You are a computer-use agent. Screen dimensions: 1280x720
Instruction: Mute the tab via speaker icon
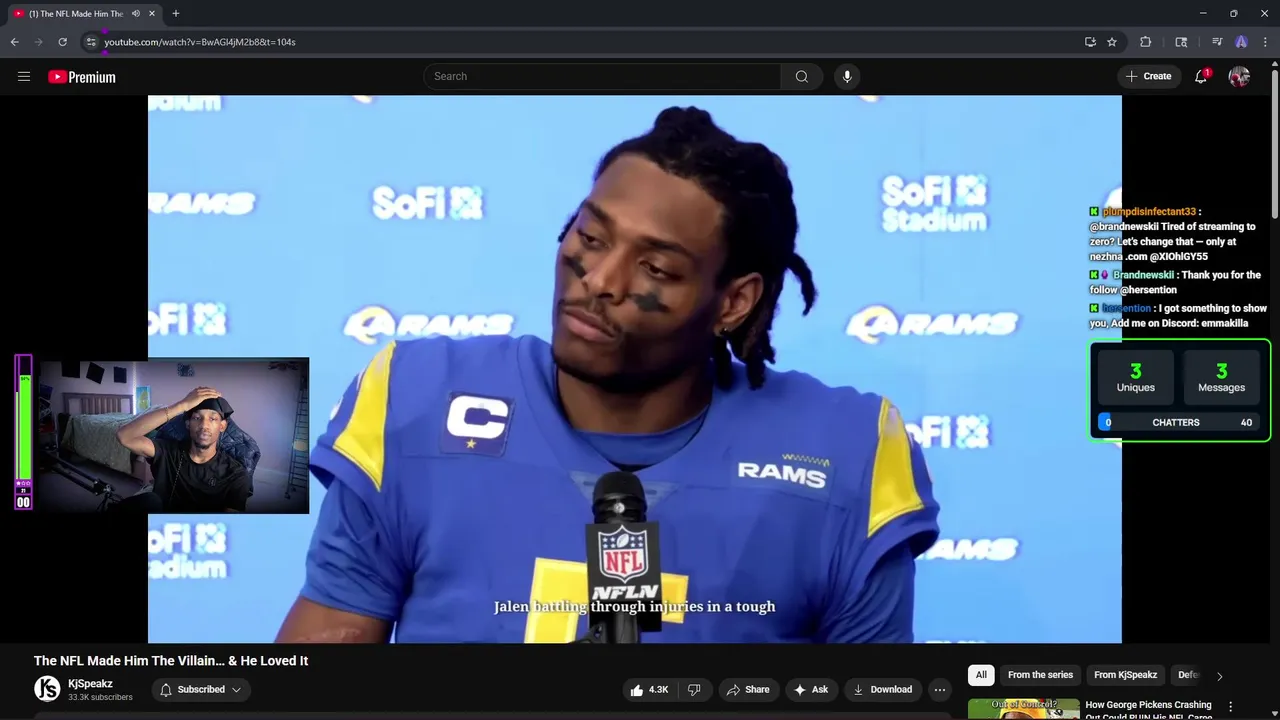(x=136, y=14)
